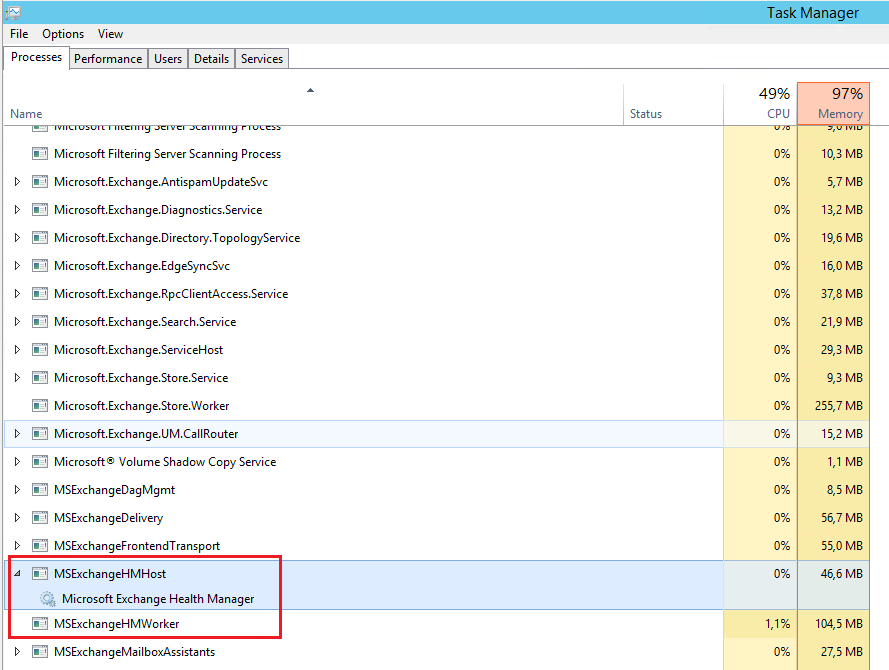This screenshot has width=889, height=670.
Task: Click the 37,8 MB memory value
Action: point(841,294)
